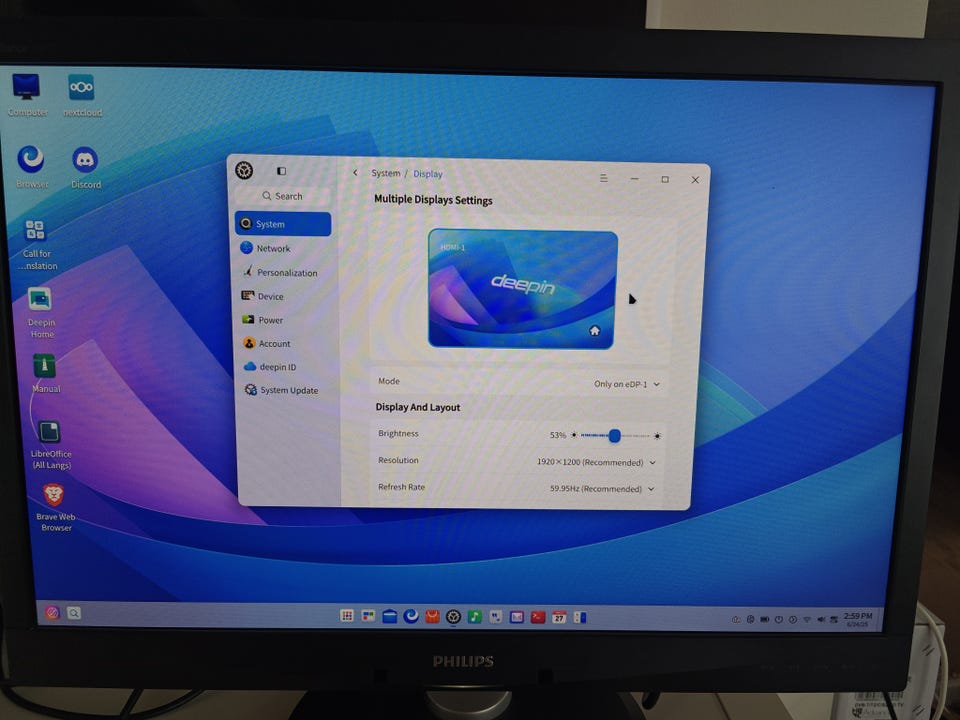Viewport: 960px width, 720px height.
Task: Open the Music app in dock
Action: pos(474,617)
